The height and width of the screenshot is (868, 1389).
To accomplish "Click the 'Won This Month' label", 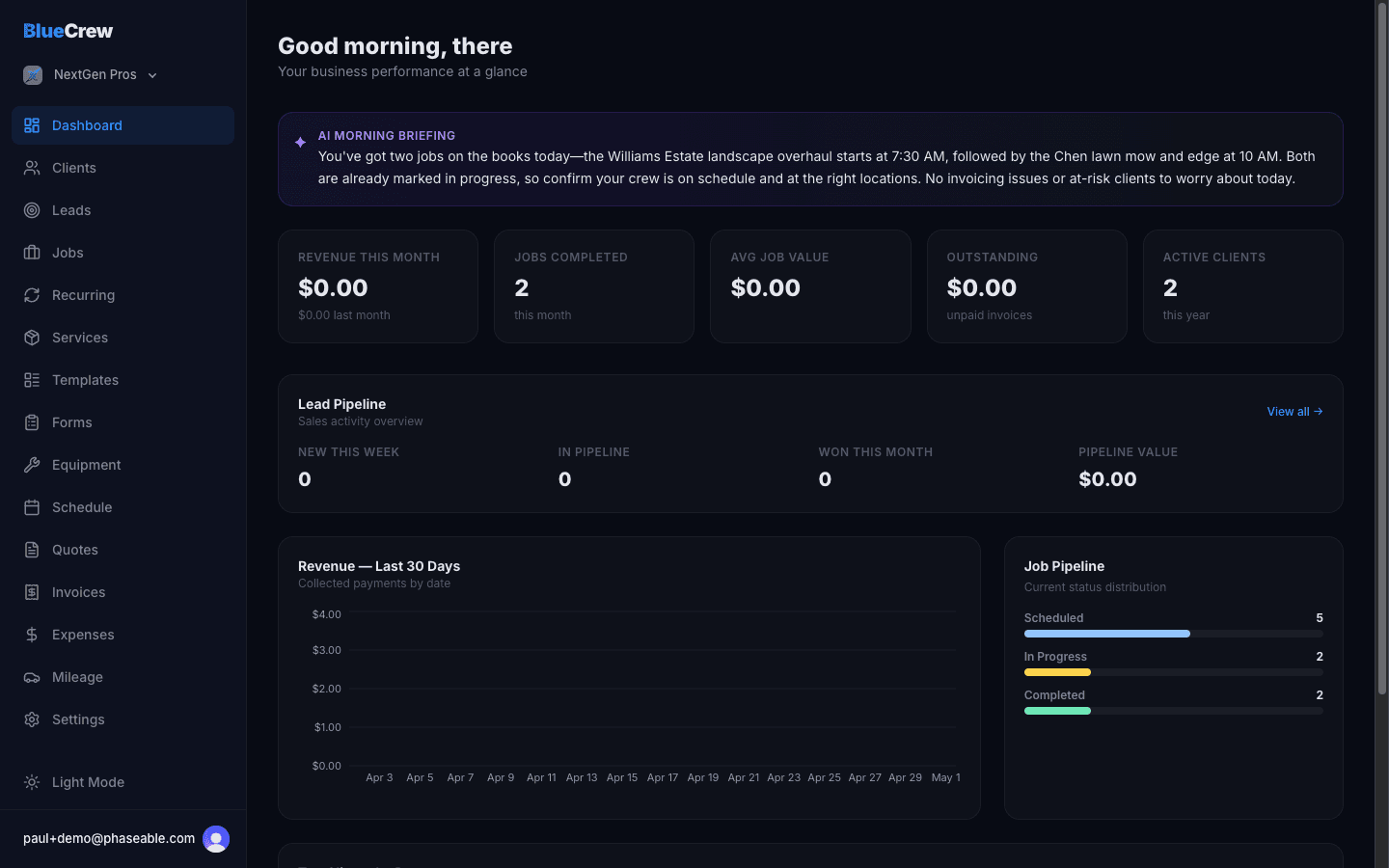I will pyautogui.click(x=876, y=452).
